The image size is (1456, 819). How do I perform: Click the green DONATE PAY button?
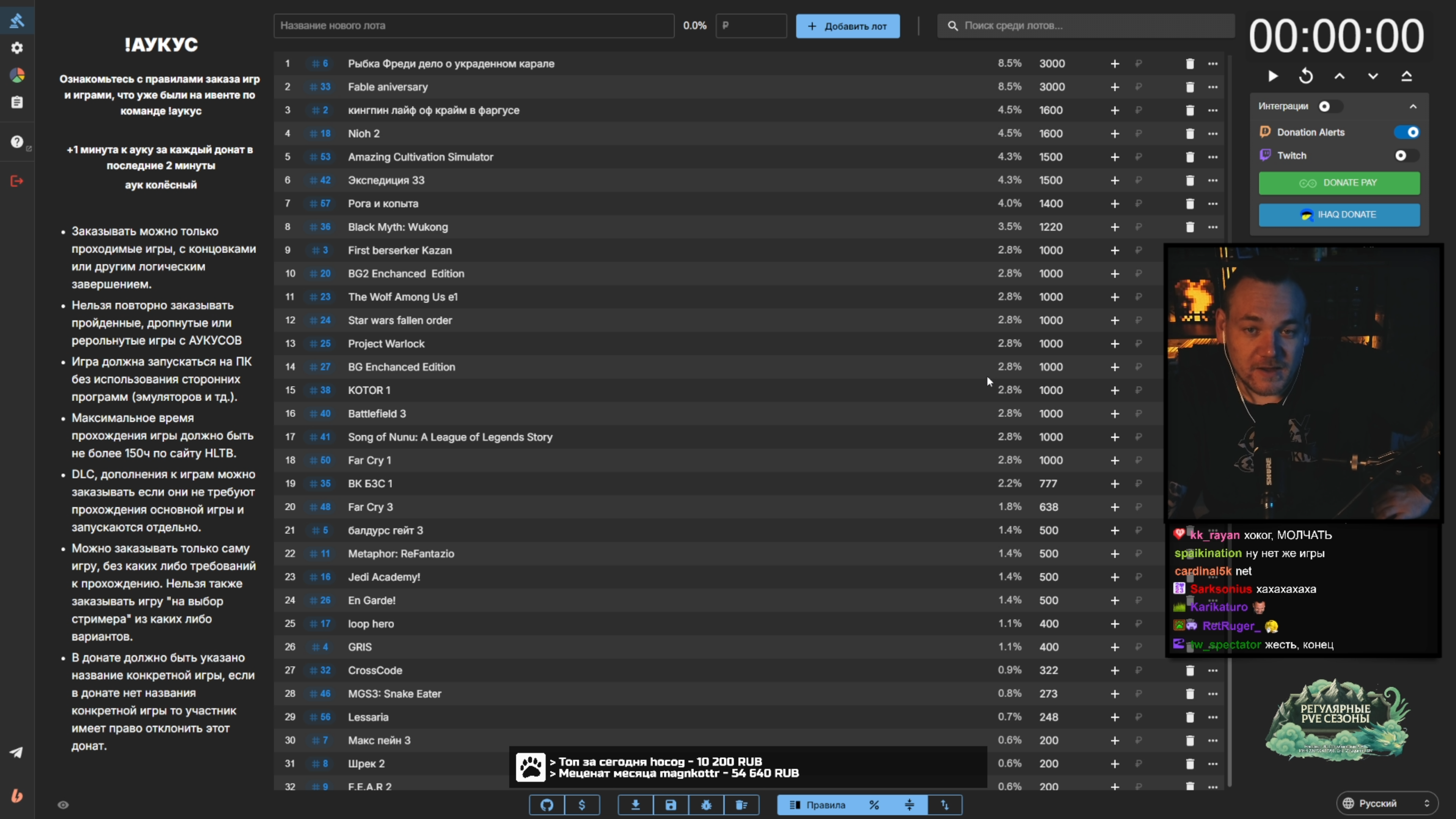1338,183
